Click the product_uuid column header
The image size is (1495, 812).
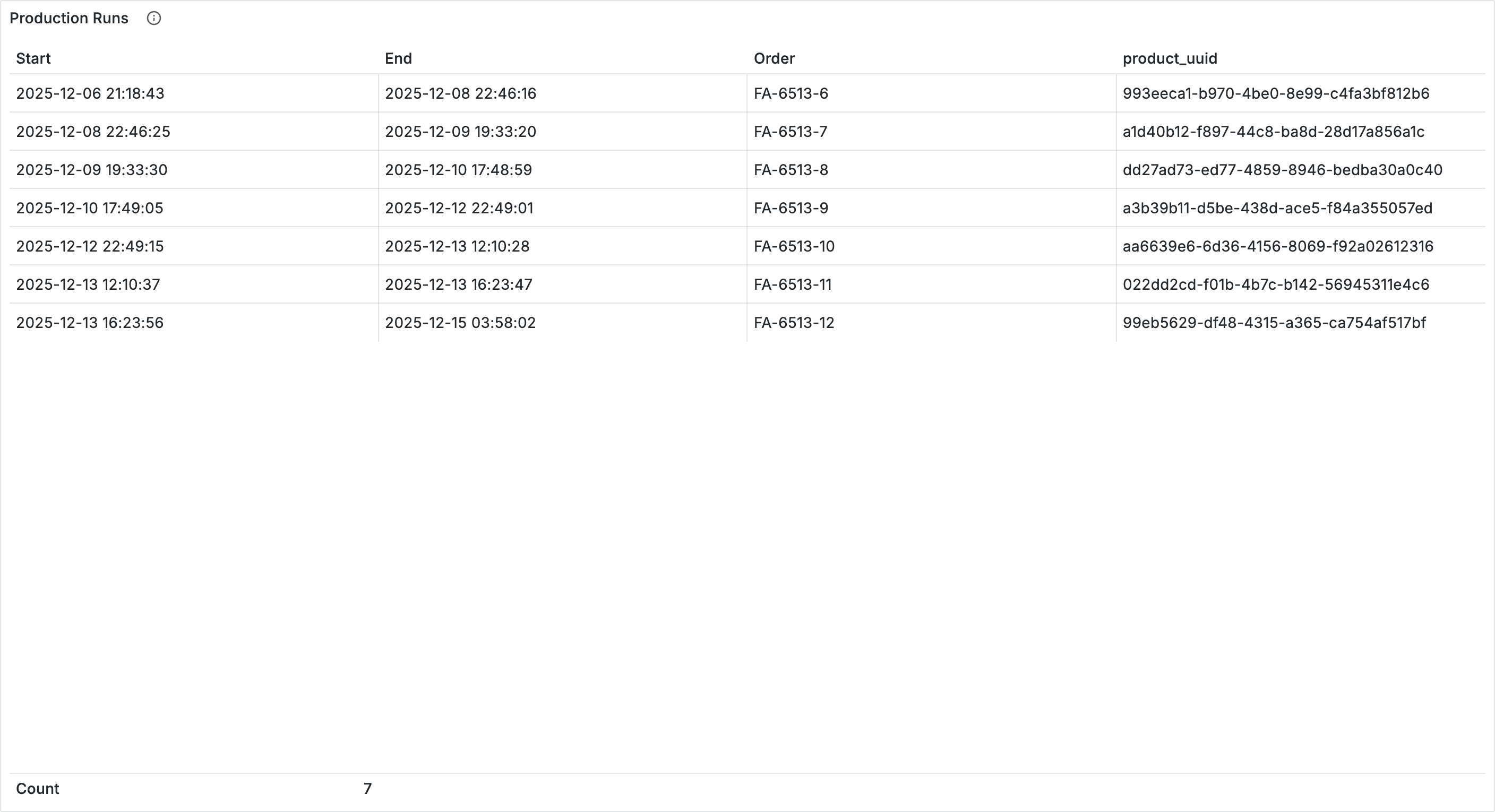click(1170, 58)
